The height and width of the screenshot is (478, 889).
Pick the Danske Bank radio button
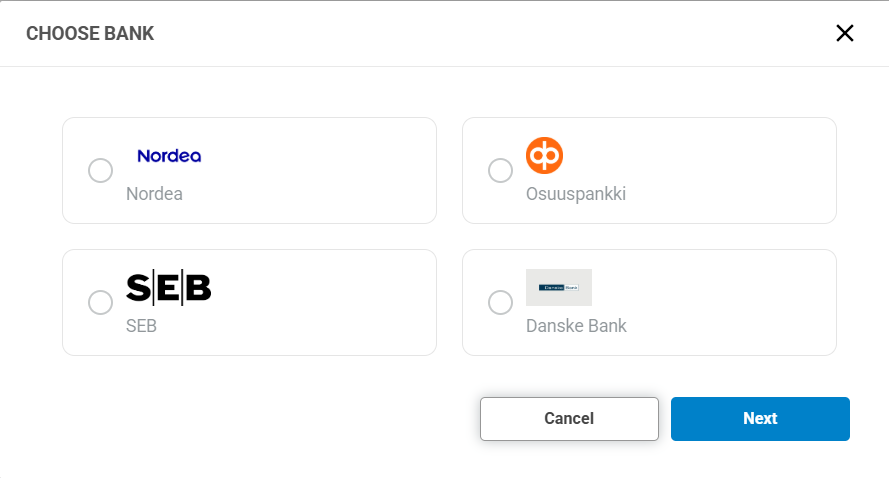pyautogui.click(x=500, y=302)
